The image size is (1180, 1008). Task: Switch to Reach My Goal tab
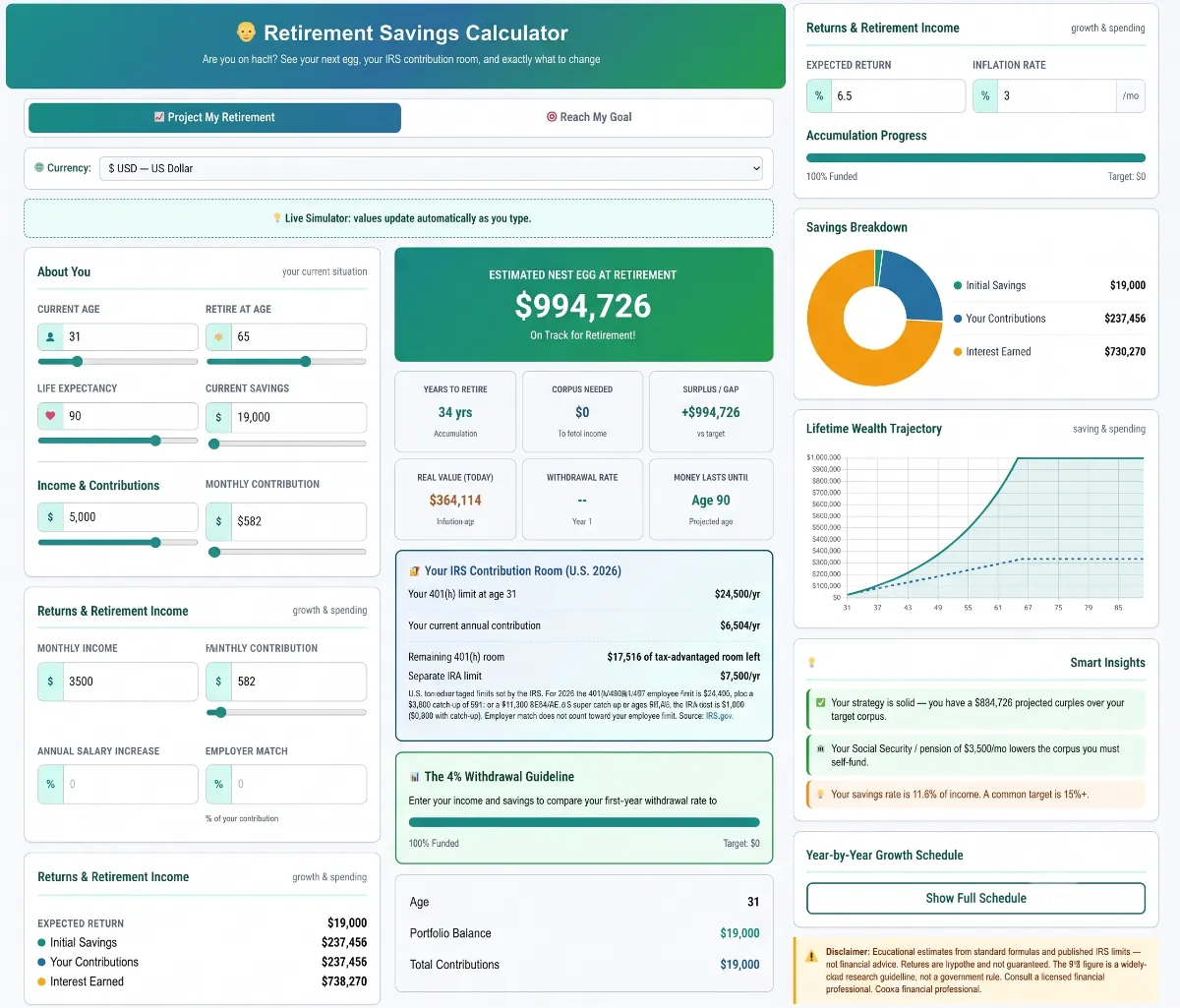click(x=588, y=117)
